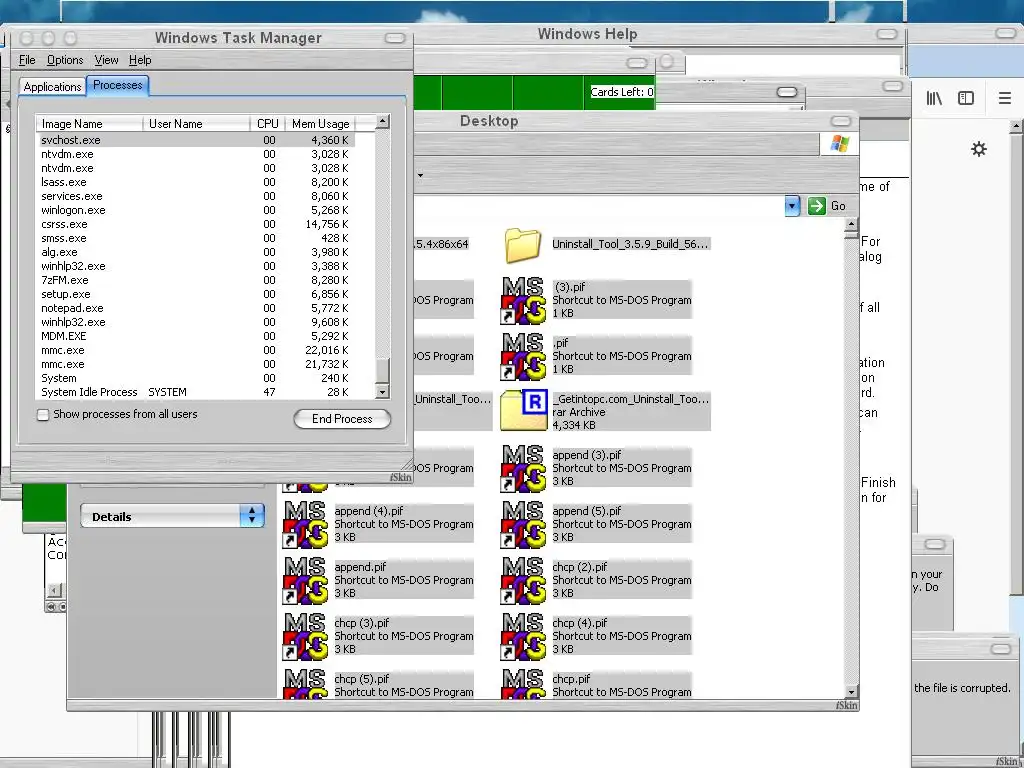Enable Show processes from all users
Image resolution: width=1024 pixels, height=768 pixels.
pos(43,415)
